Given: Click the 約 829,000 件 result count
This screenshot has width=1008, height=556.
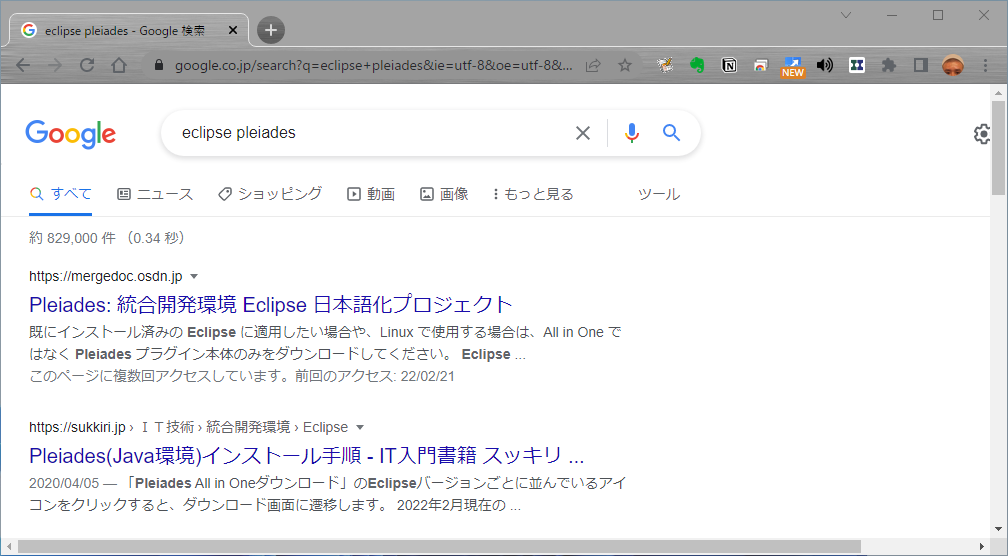Looking at the screenshot, I should pos(72,238).
